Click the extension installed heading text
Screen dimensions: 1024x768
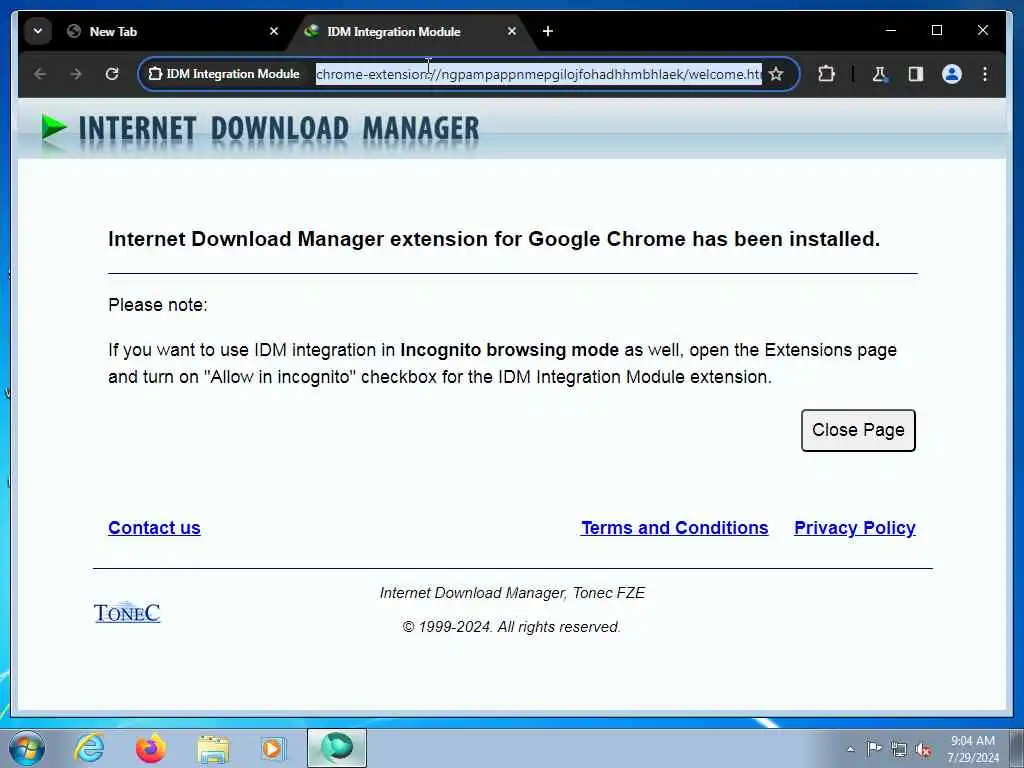click(x=494, y=239)
